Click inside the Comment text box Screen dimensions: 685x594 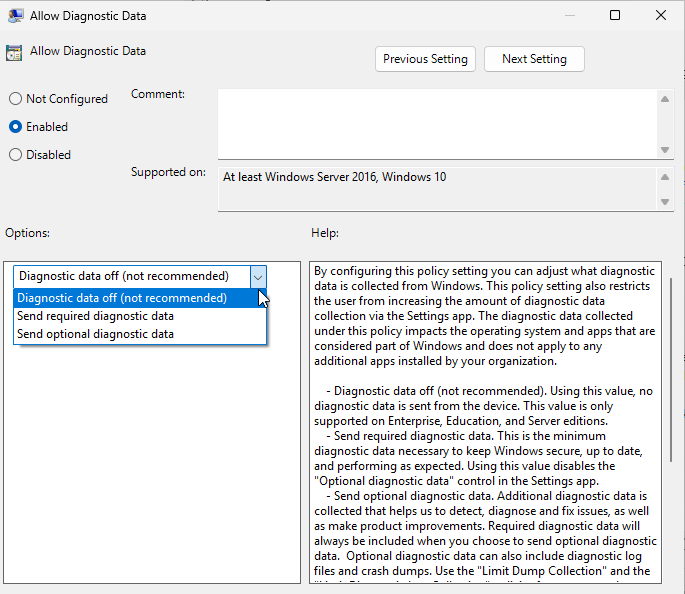(438, 124)
